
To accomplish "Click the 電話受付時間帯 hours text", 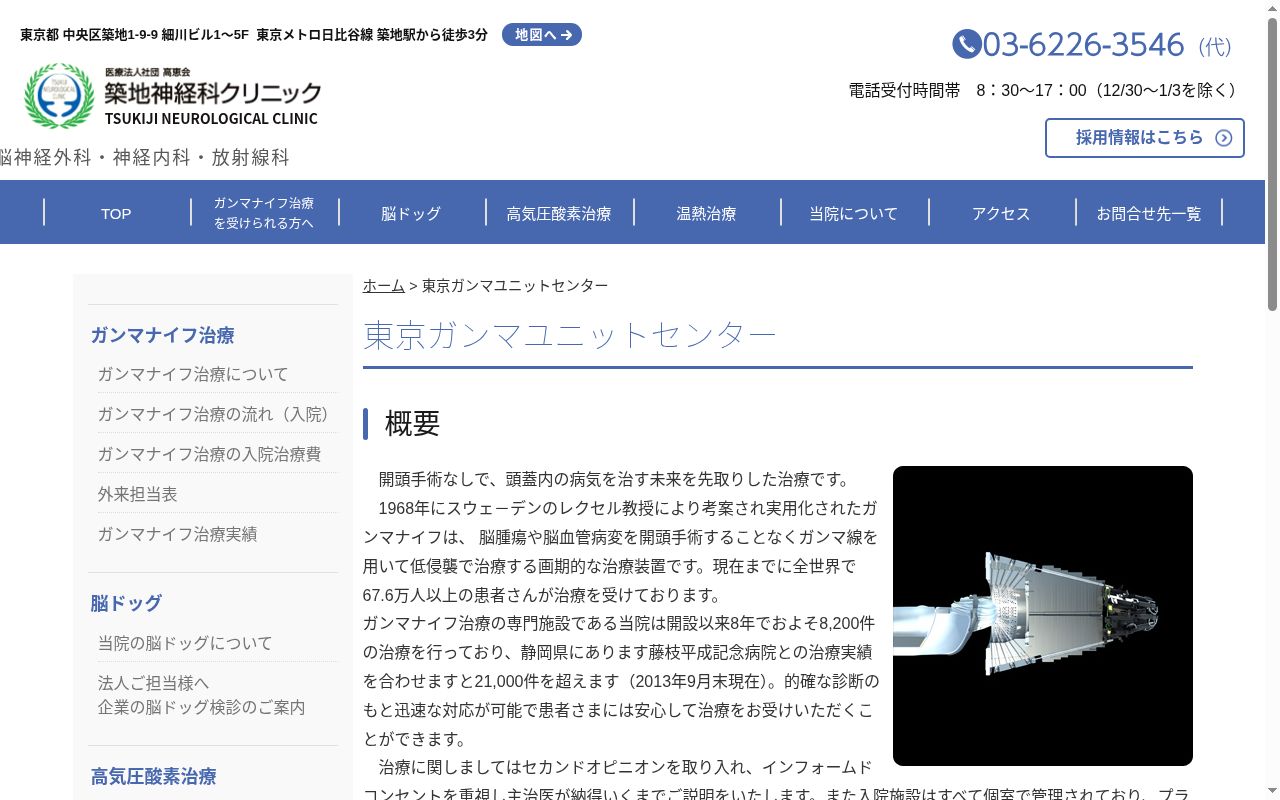I will [1044, 90].
